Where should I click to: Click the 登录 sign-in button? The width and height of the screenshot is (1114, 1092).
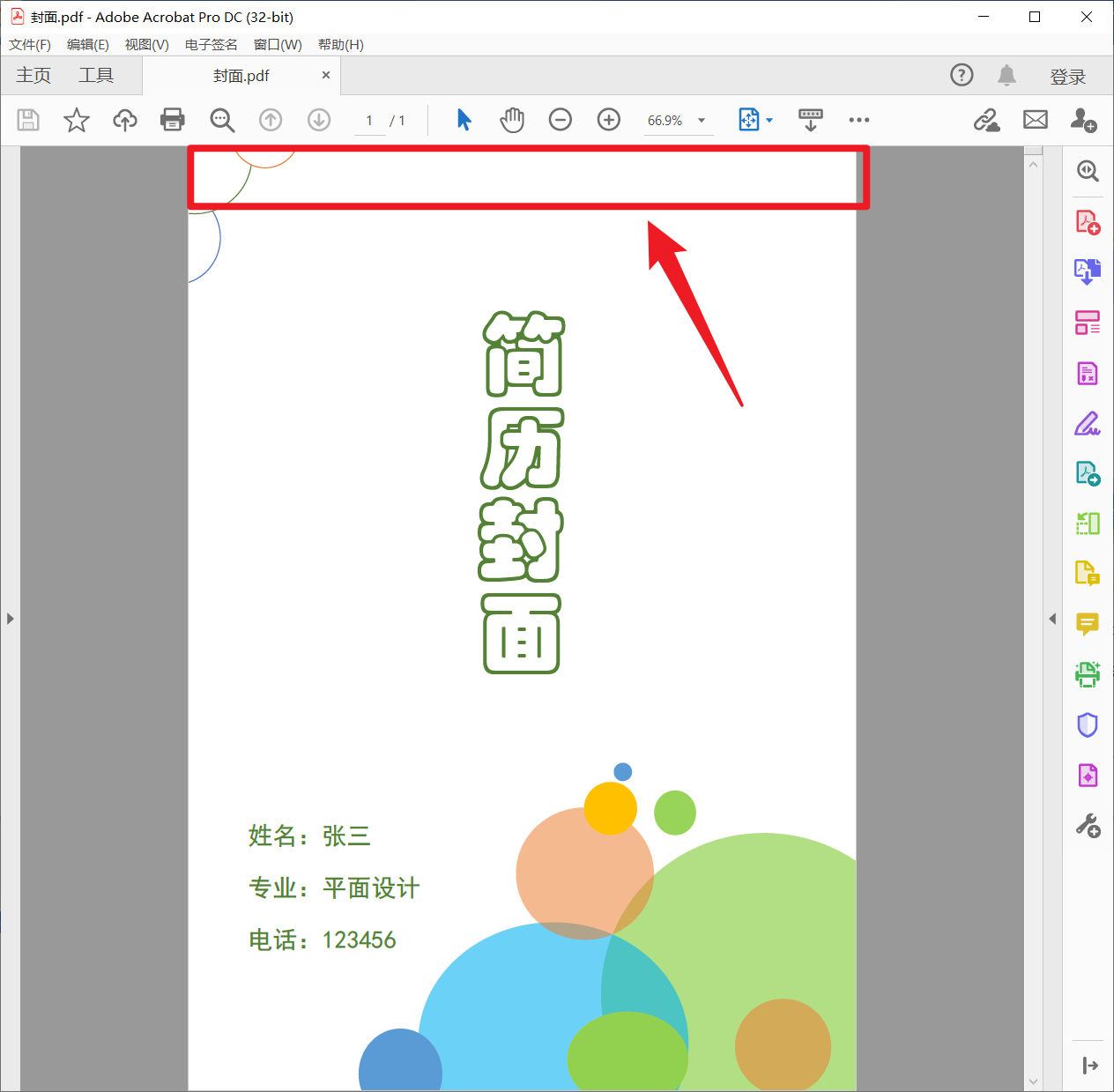(1067, 77)
